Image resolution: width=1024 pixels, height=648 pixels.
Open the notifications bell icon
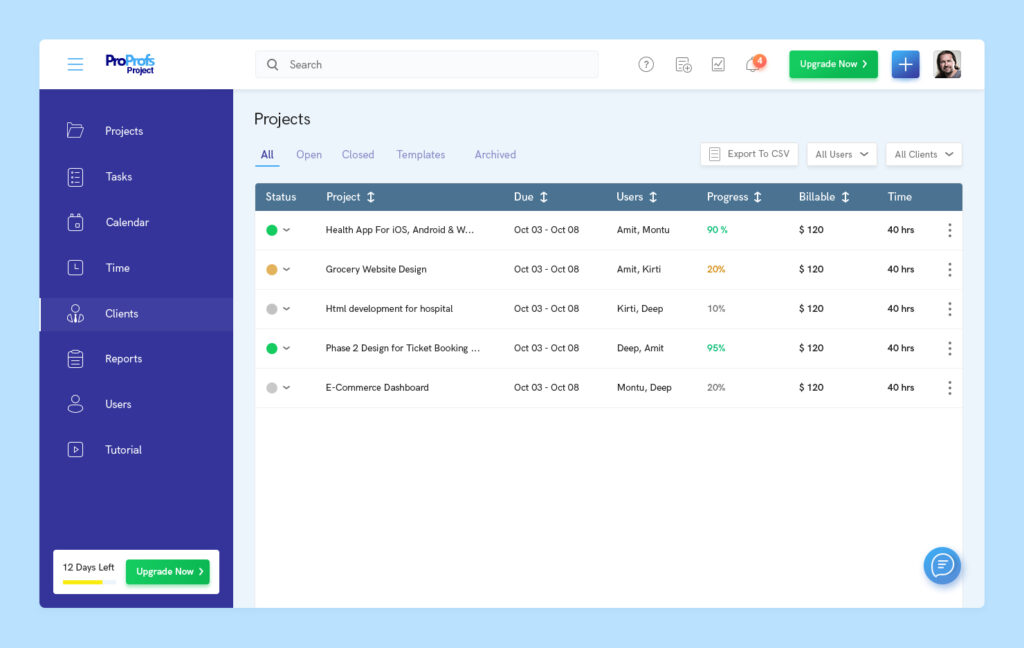click(754, 64)
